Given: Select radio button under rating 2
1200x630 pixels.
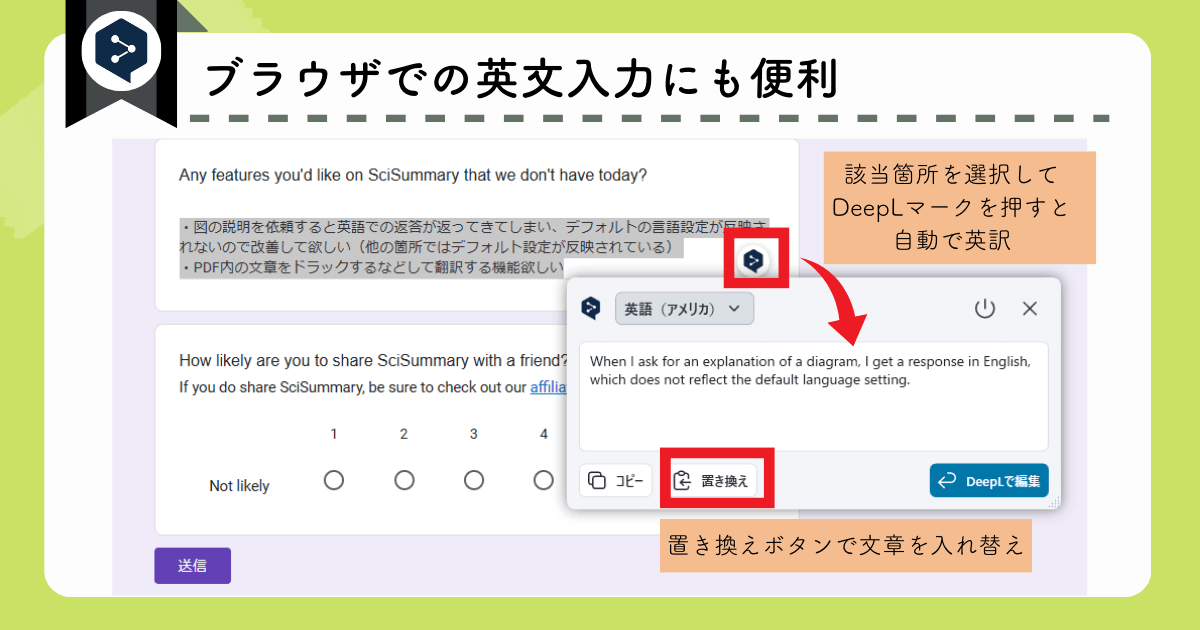Looking at the screenshot, I should coord(404,480).
